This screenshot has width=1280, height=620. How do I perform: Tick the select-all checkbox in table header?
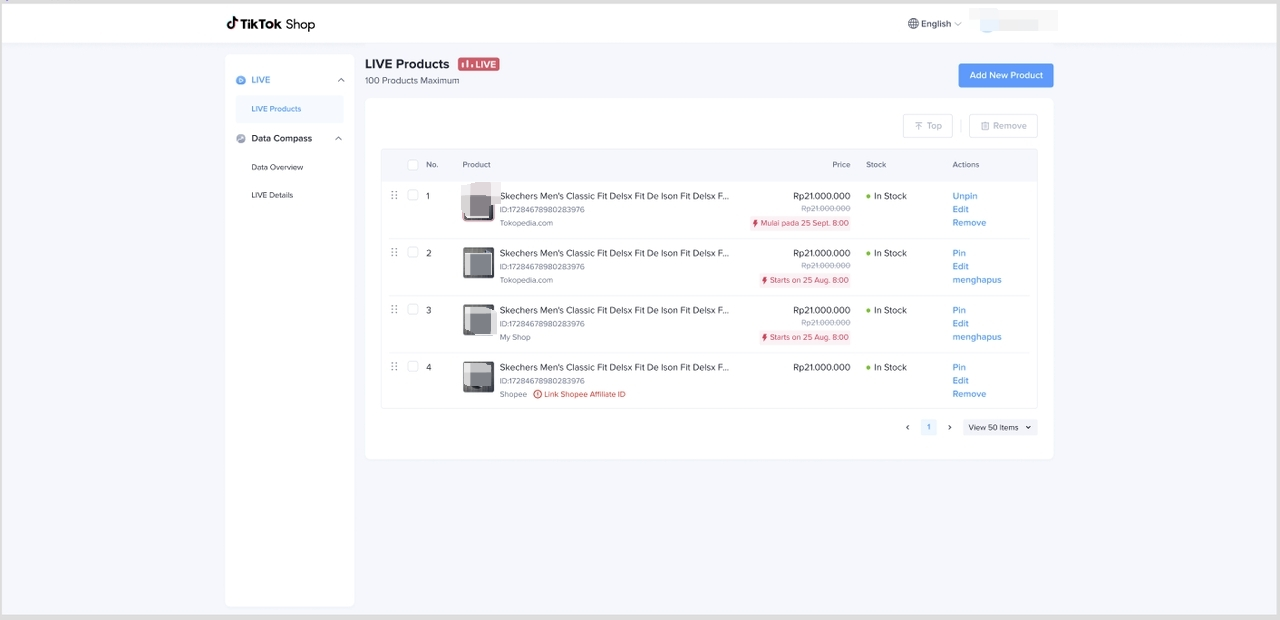click(x=413, y=165)
